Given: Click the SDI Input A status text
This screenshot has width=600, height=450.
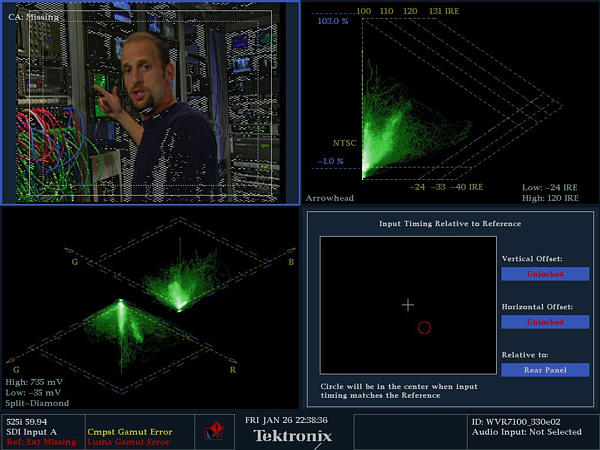Looking at the screenshot, I should coord(34,431).
